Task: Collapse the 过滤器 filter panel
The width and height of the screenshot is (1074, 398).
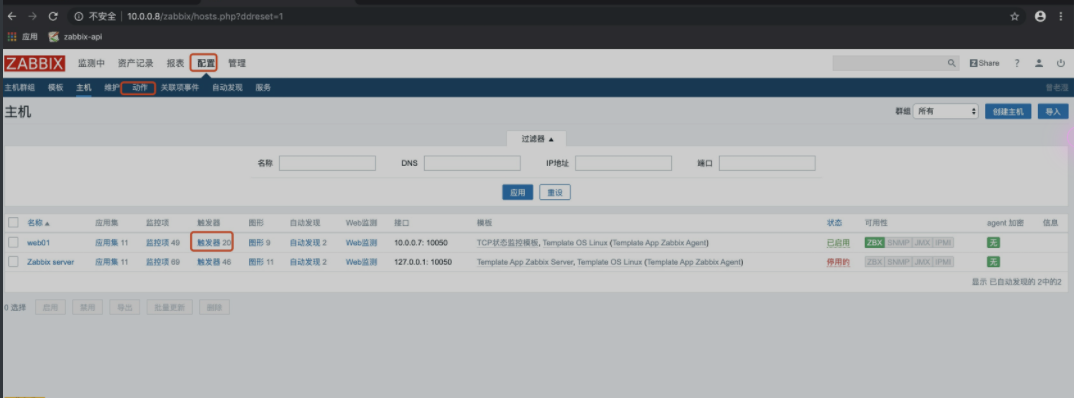Action: pyautogui.click(x=537, y=138)
